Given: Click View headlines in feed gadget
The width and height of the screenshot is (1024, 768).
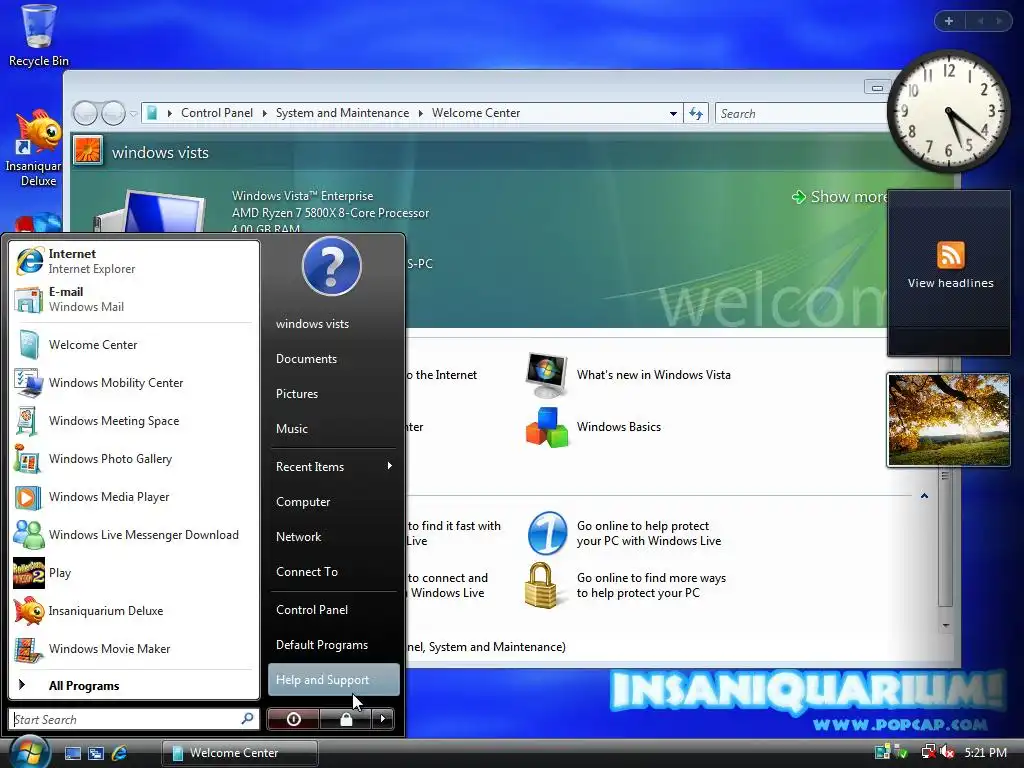Looking at the screenshot, I should 950,283.
